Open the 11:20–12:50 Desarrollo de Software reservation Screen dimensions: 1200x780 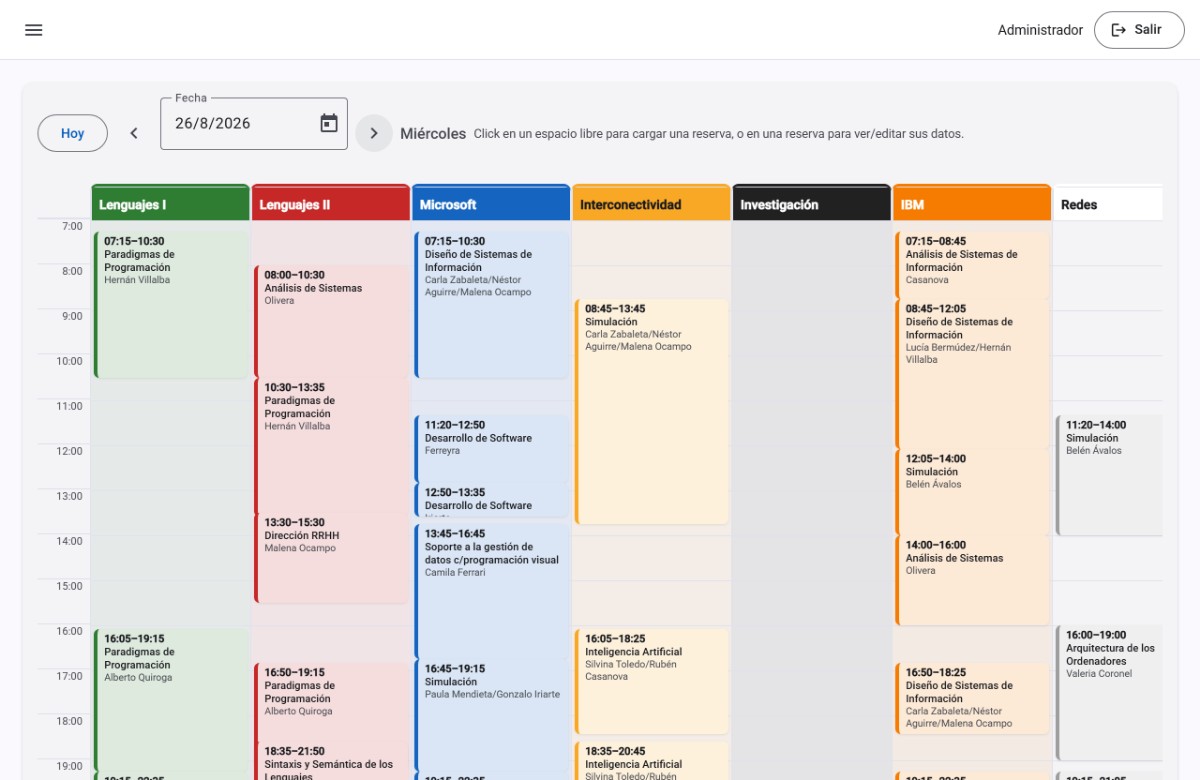tap(492, 449)
